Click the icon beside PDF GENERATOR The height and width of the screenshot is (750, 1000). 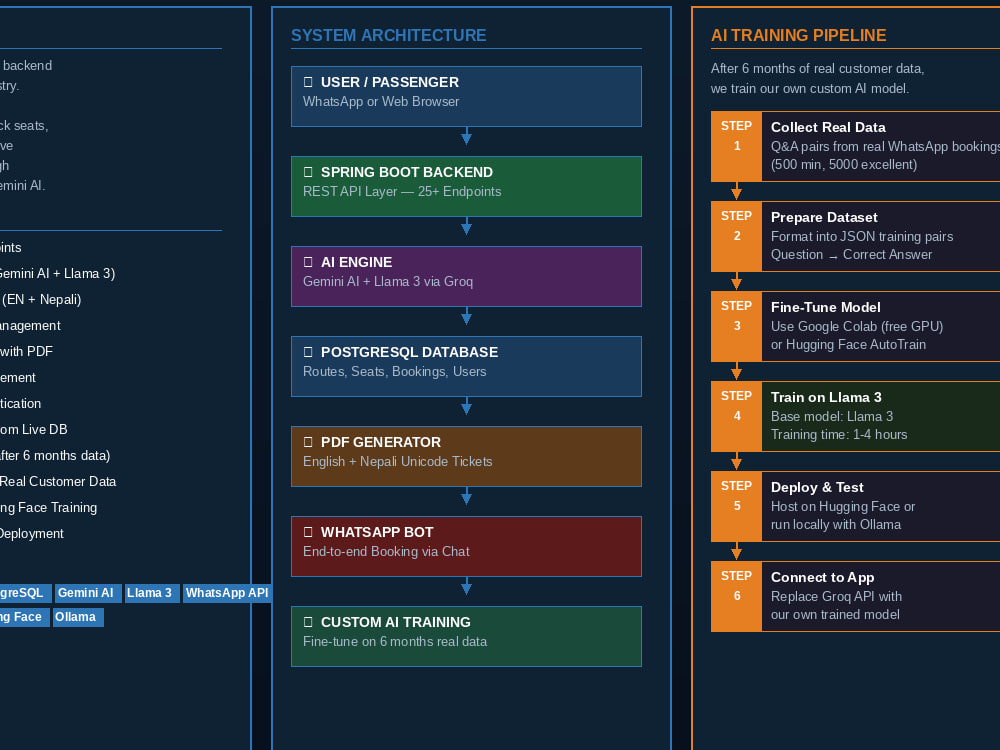tap(308, 442)
